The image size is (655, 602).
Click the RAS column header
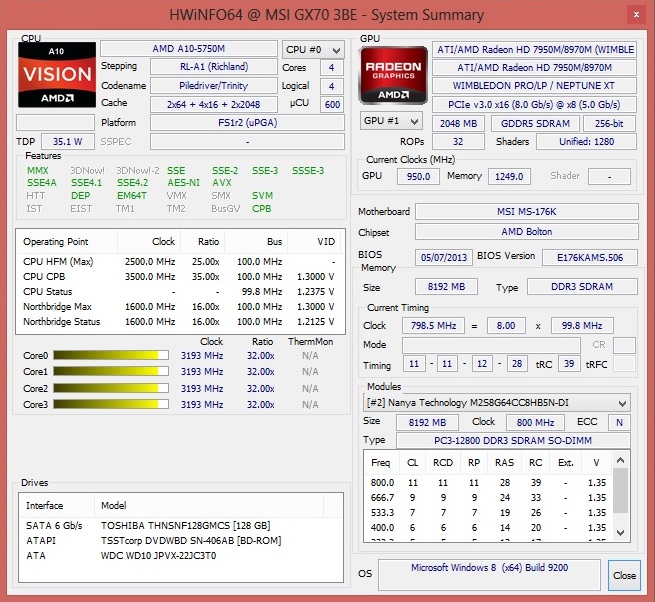pyautogui.click(x=505, y=463)
